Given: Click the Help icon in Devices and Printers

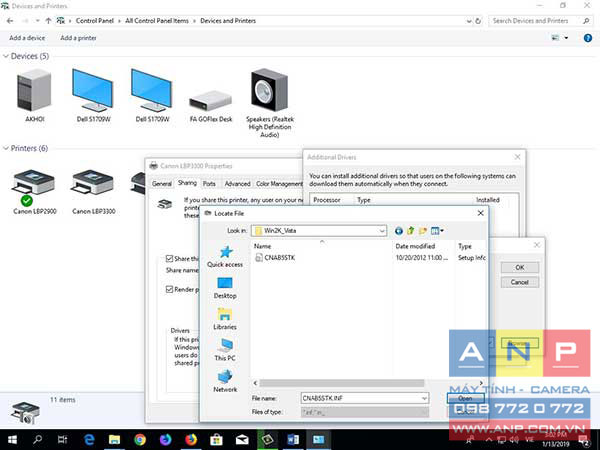Looking at the screenshot, I should [x=588, y=38].
